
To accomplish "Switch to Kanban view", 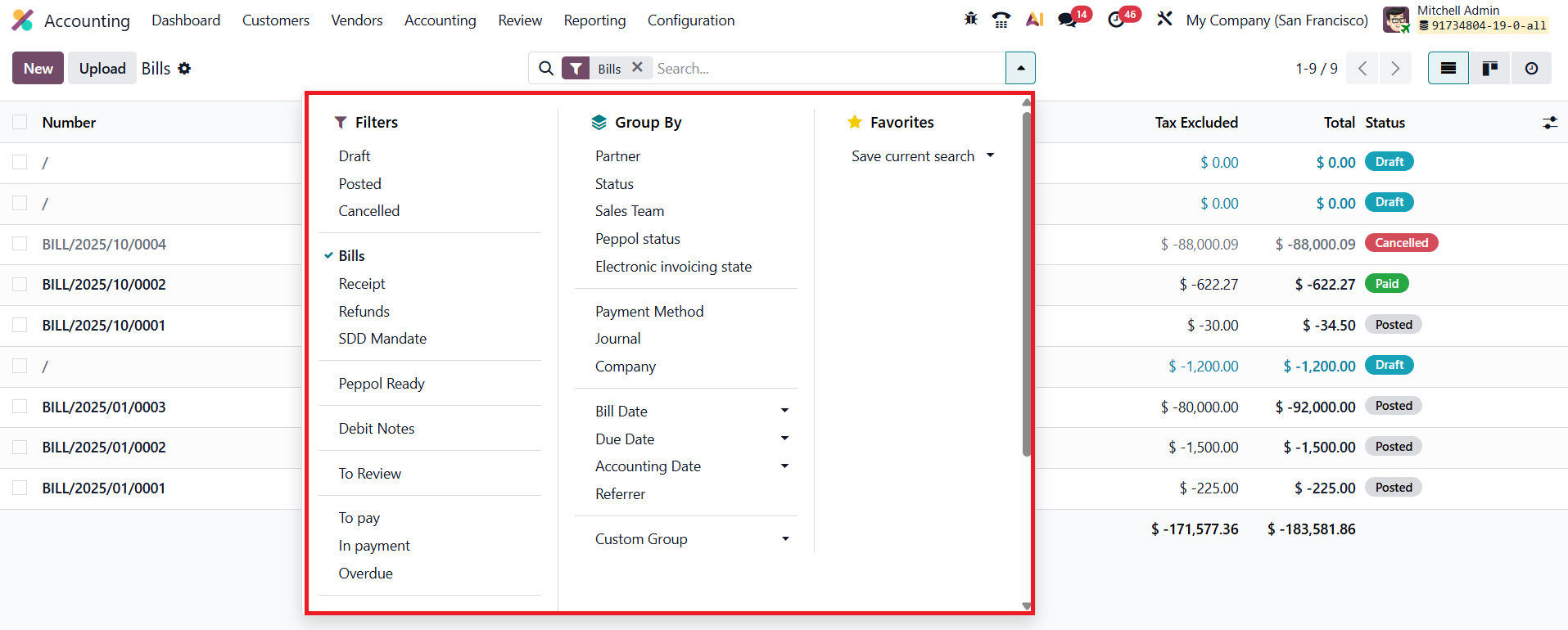I will click(1489, 69).
